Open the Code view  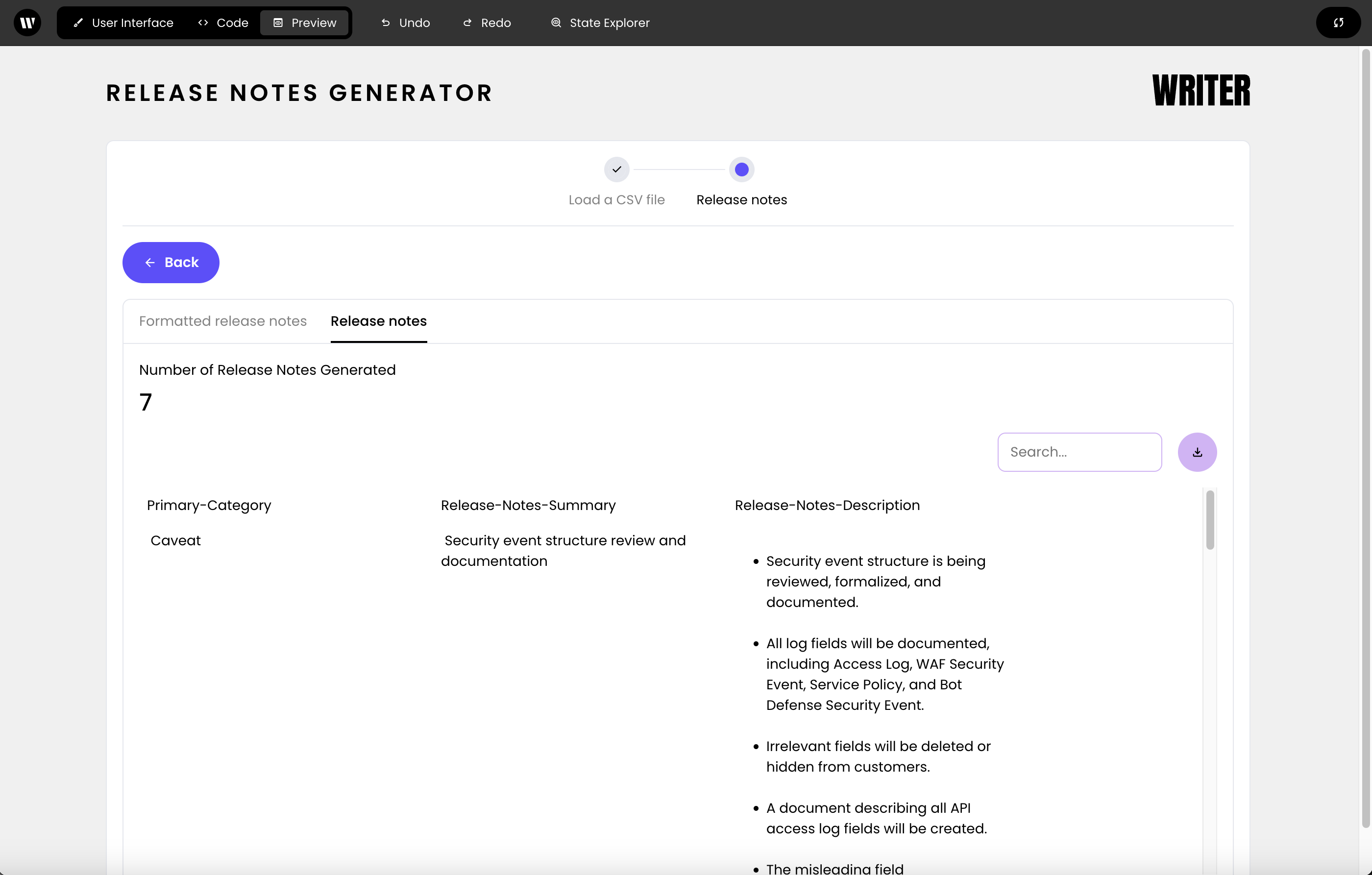coord(223,23)
